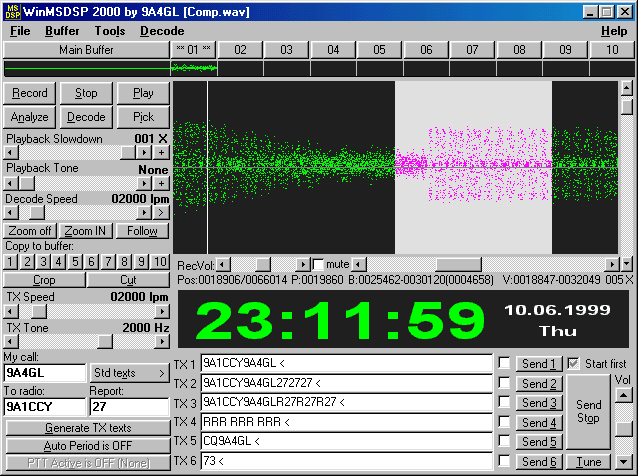Image resolution: width=638 pixels, height=476 pixels.
Task: Click the Playback Tone left arrow
Action: [x=11, y=183]
